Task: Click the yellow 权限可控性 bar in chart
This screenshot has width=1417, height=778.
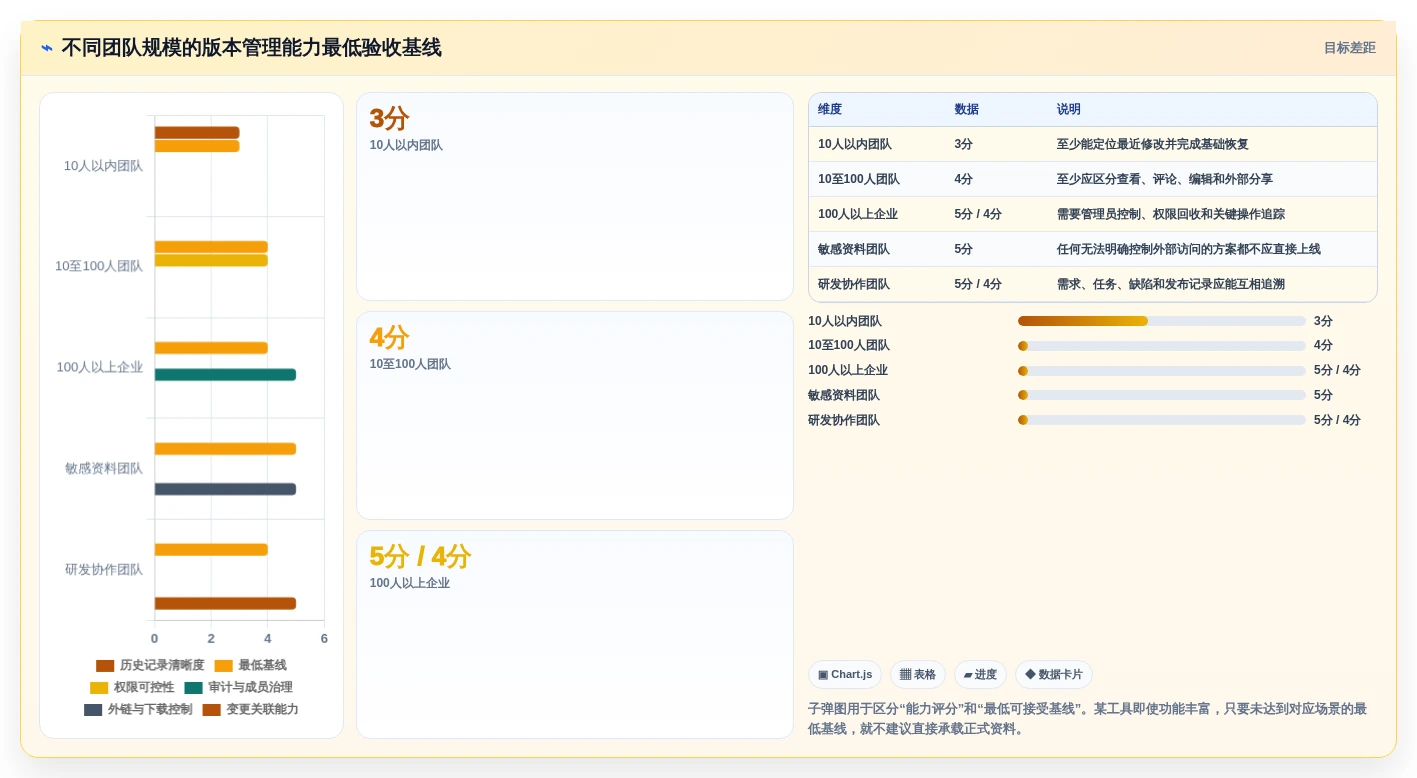Action: tap(211, 260)
